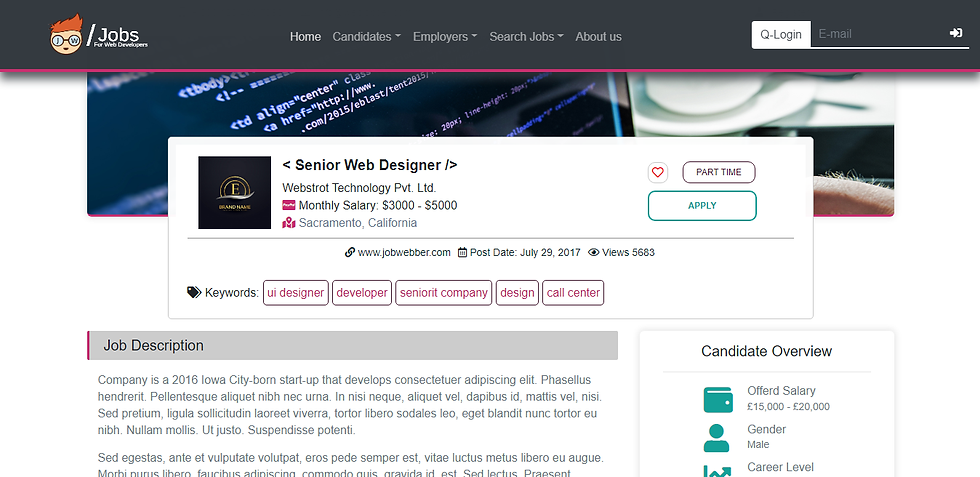Click the calendar icon near Post Date

point(462,253)
